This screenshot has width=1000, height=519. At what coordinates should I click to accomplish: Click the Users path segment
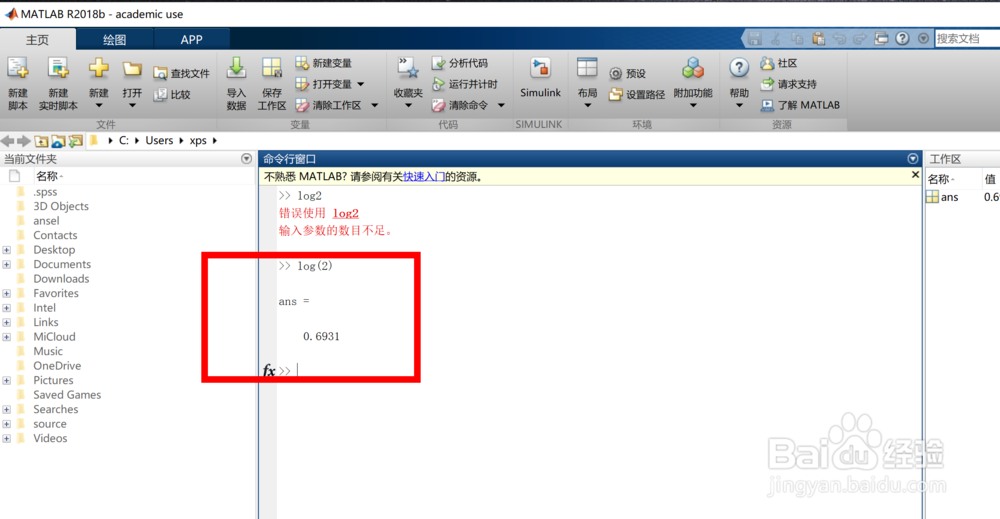(159, 140)
